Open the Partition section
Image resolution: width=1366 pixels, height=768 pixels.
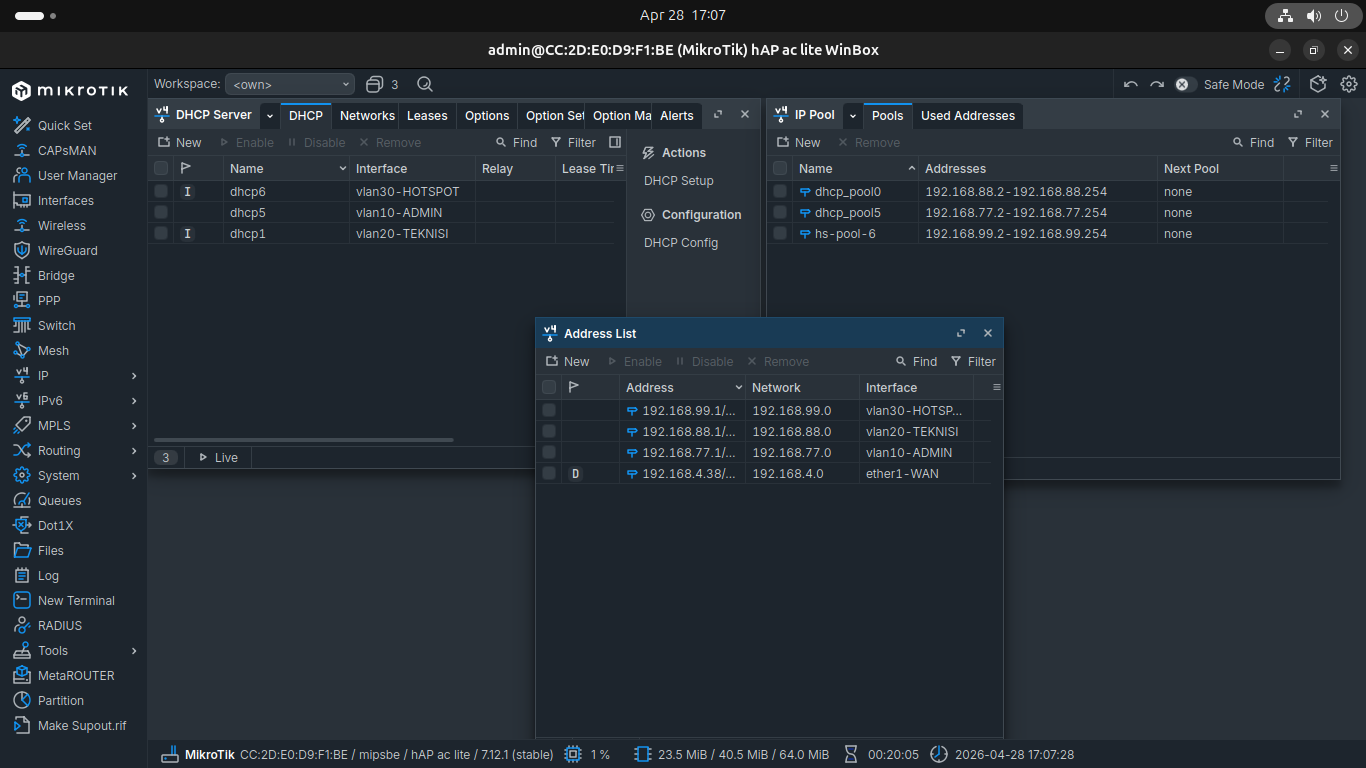coord(61,700)
